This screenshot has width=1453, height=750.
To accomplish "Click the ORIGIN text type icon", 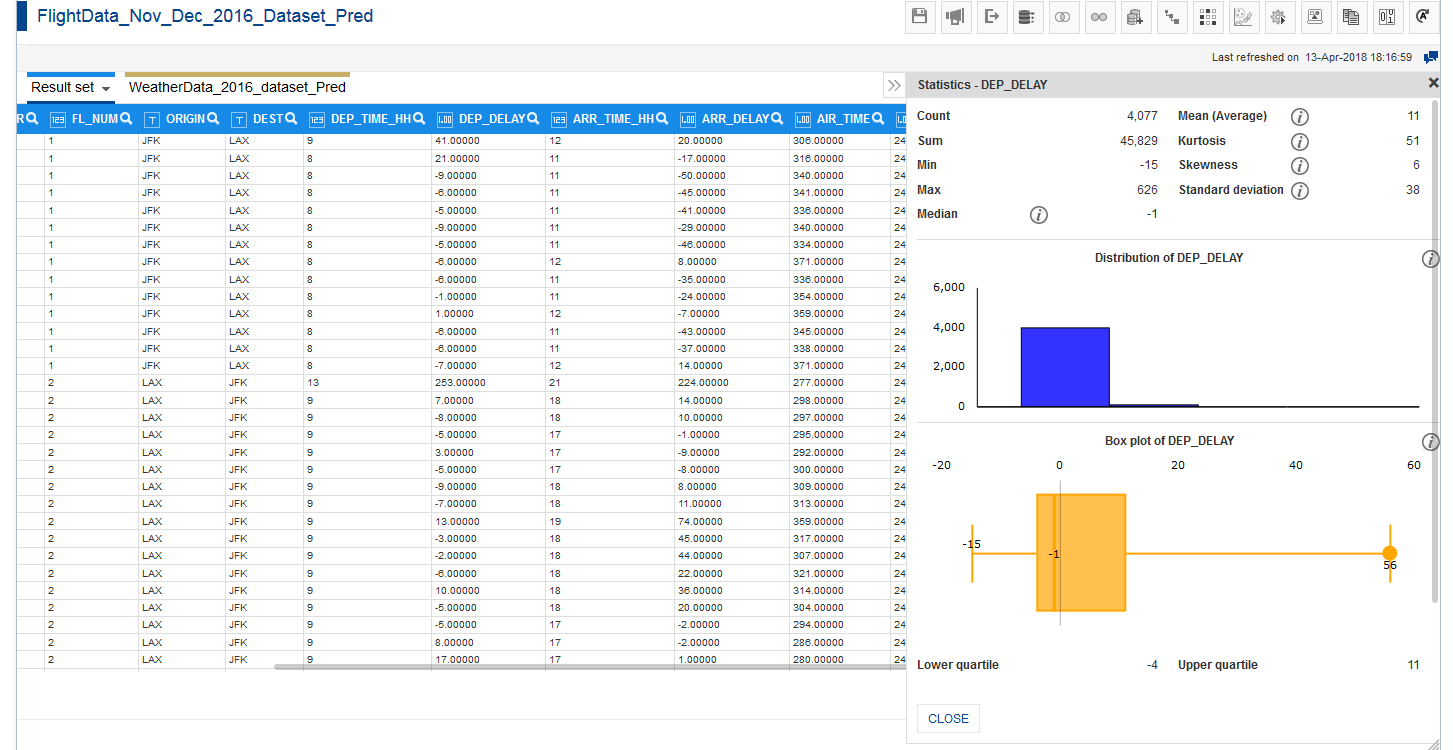I will tap(152, 119).
